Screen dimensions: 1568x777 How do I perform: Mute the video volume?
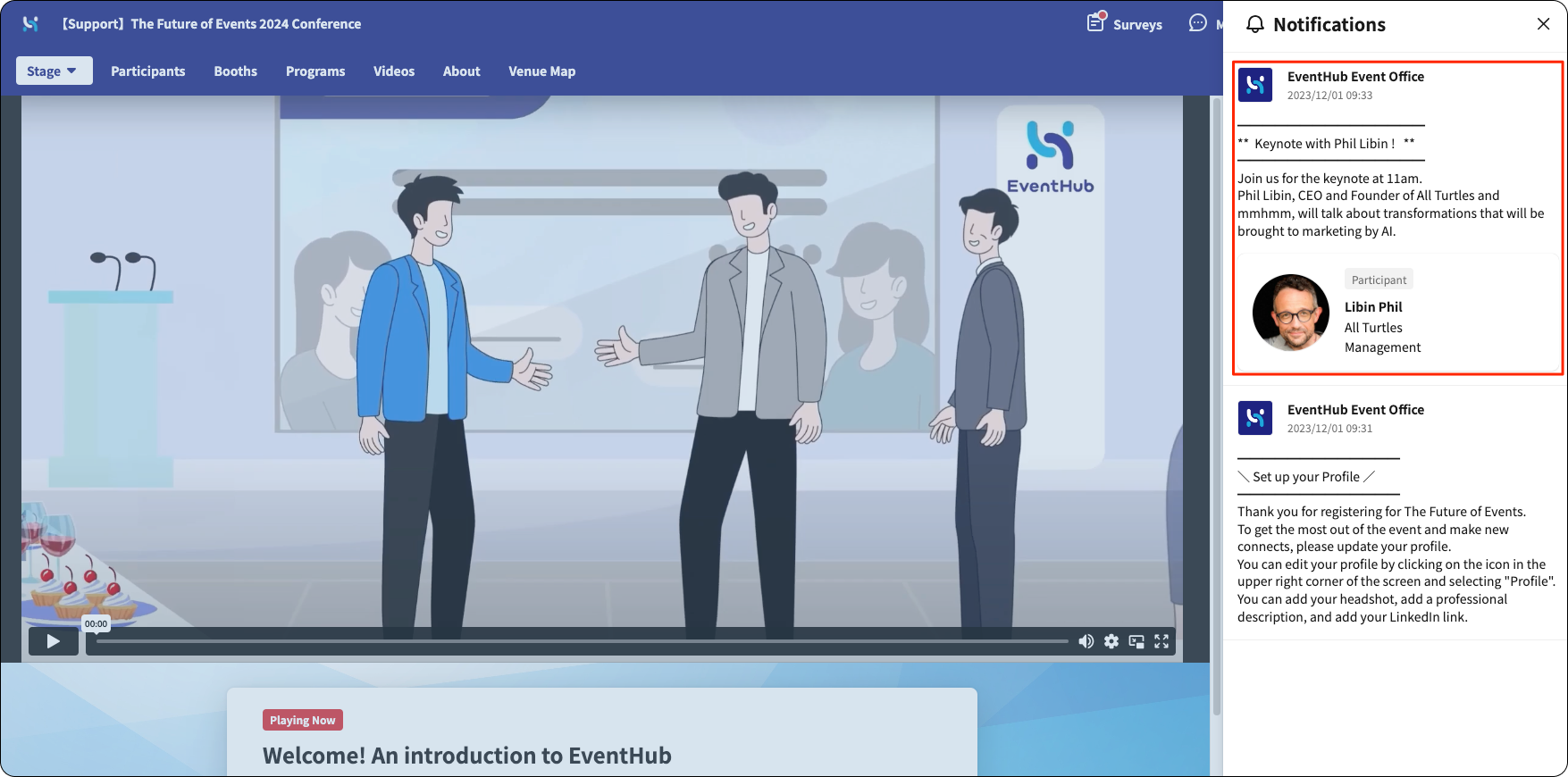1086,641
